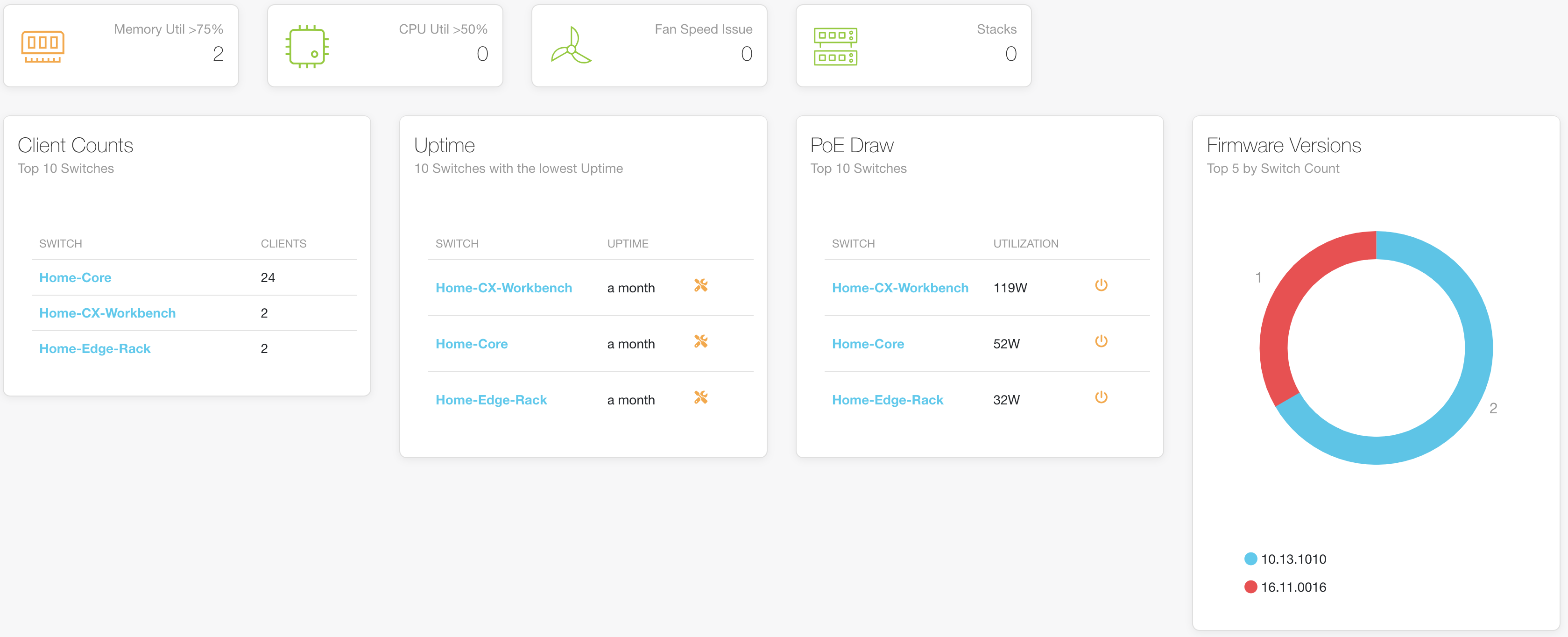Click the 10.13.1010 legend label
This screenshot has width=1568, height=637.
[x=1293, y=559]
